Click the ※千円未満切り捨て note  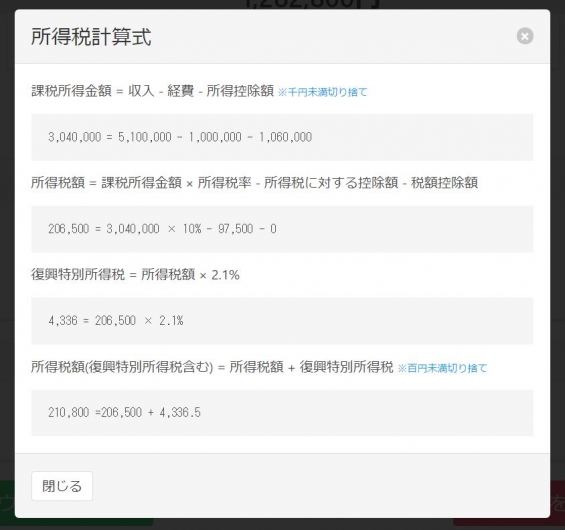(x=322, y=92)
